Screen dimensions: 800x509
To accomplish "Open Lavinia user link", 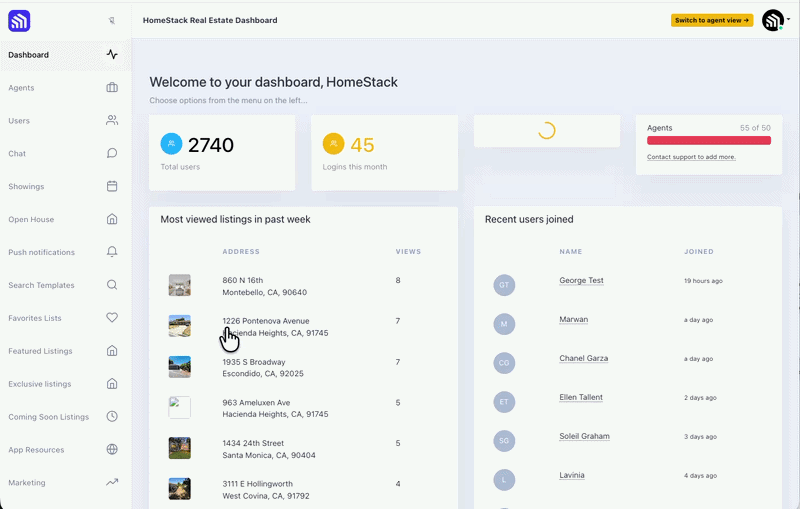I will coord(572,475).
